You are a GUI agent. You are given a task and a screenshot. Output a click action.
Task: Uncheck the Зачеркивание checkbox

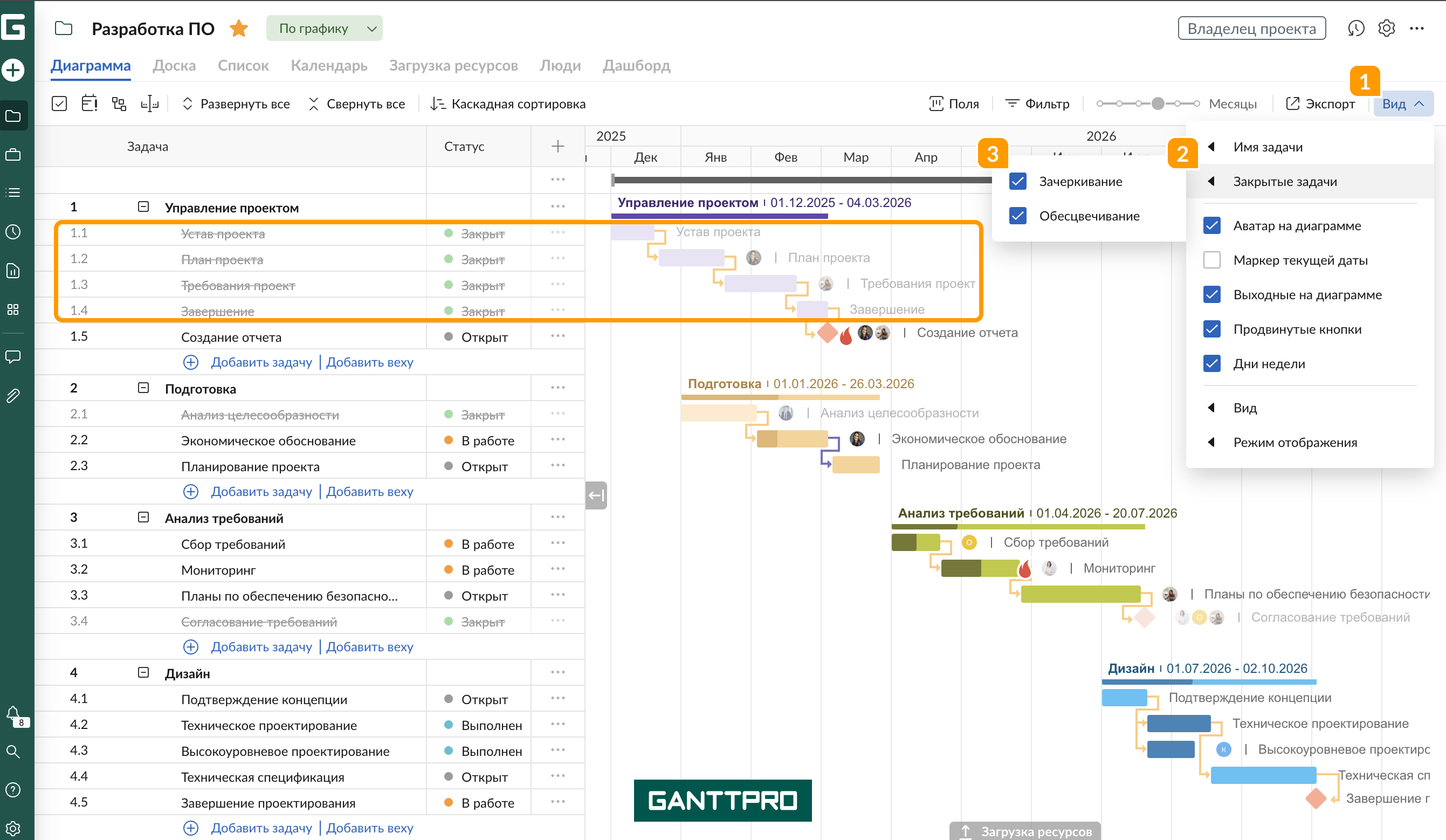[1017, 181]
